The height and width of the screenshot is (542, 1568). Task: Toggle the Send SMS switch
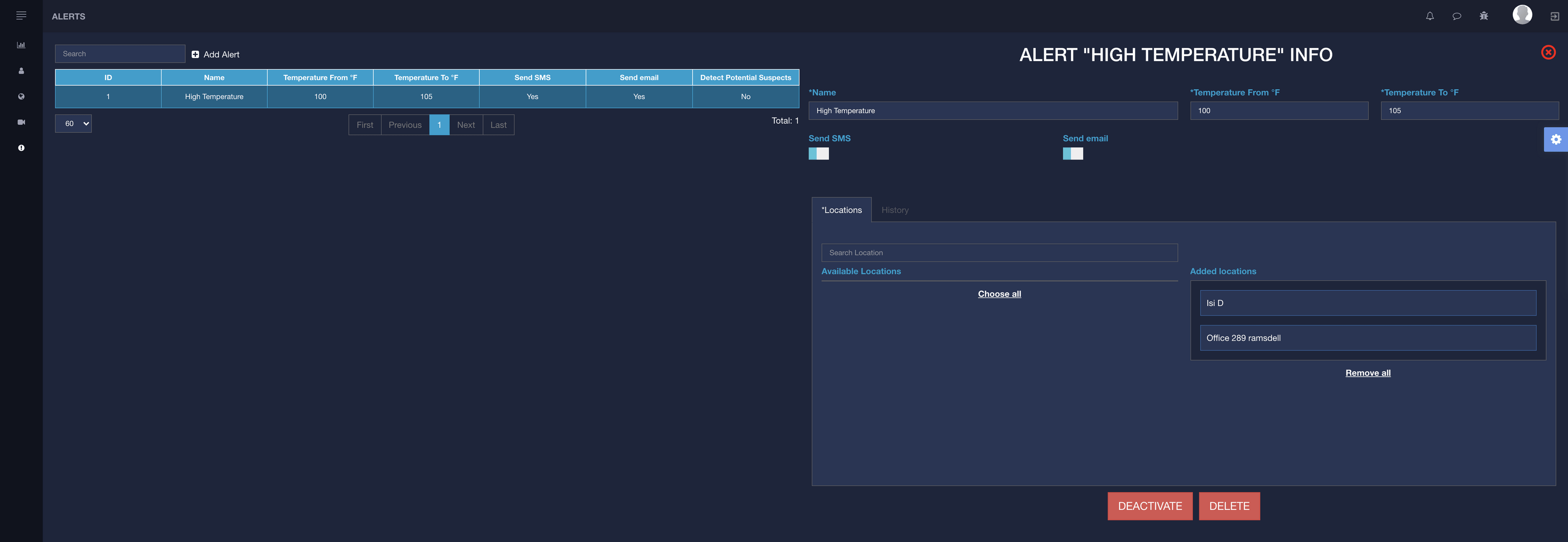coord(818,154)
